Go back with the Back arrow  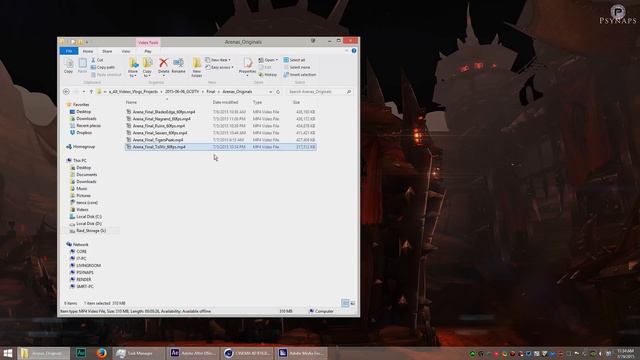pos(67,92)
